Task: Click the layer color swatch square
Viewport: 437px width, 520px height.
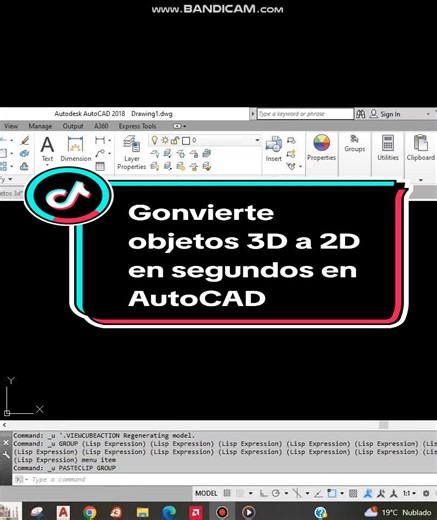Action: pos(186,141)
